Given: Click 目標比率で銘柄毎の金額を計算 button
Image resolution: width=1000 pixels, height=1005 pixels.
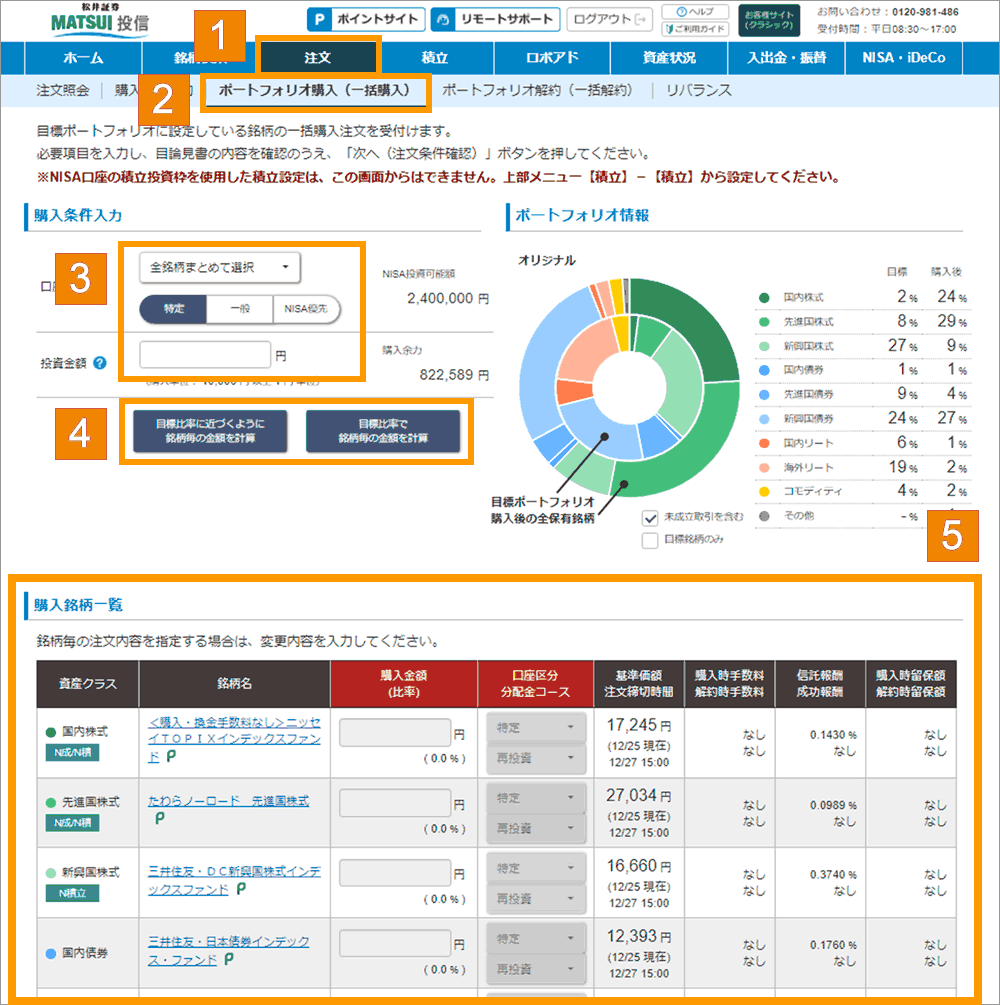Looking at the screenshot, I should [x=383, y=431].
